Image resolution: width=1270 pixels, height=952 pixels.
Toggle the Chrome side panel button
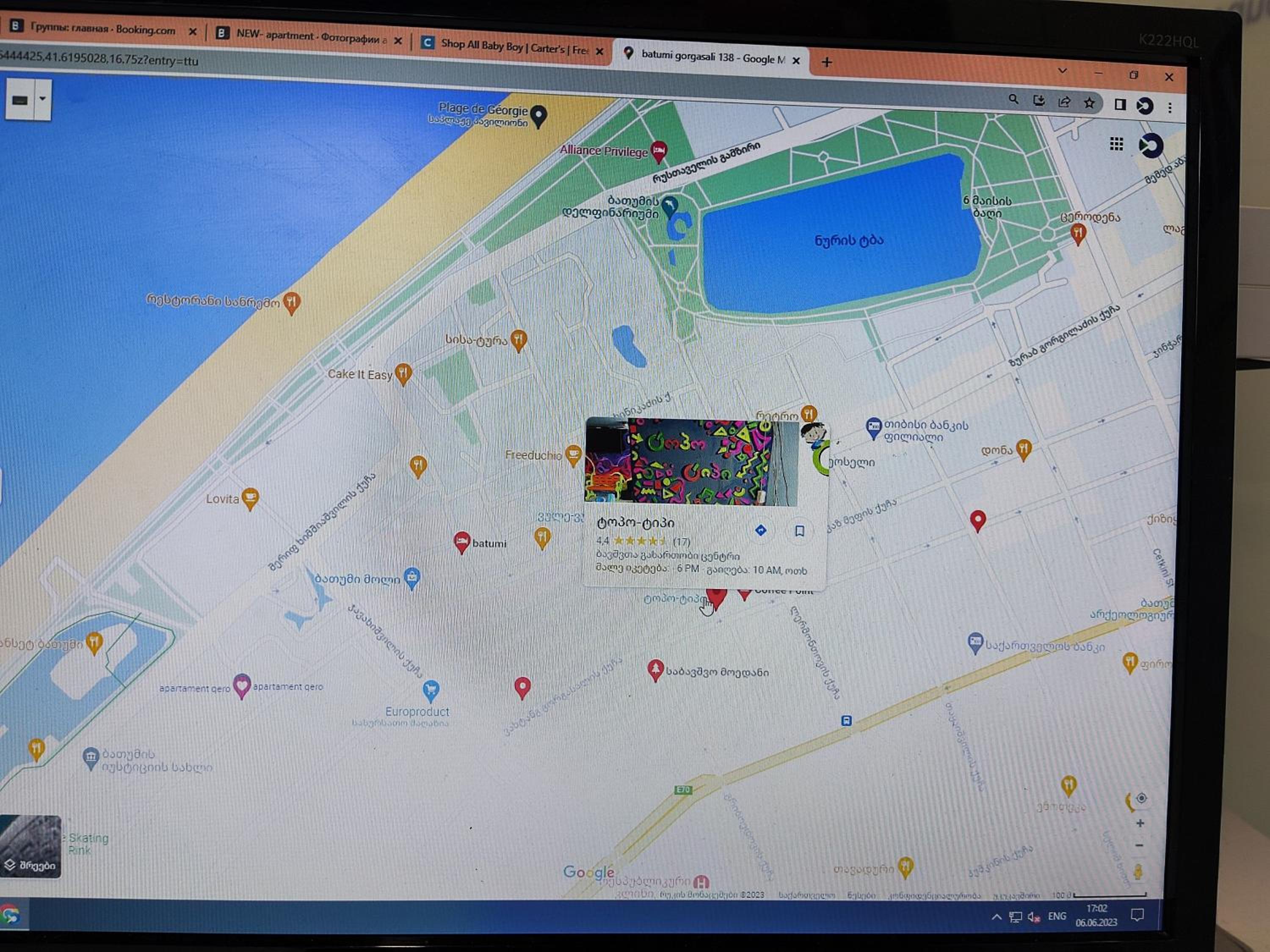pyautogui.click(x=1120, y=105)
